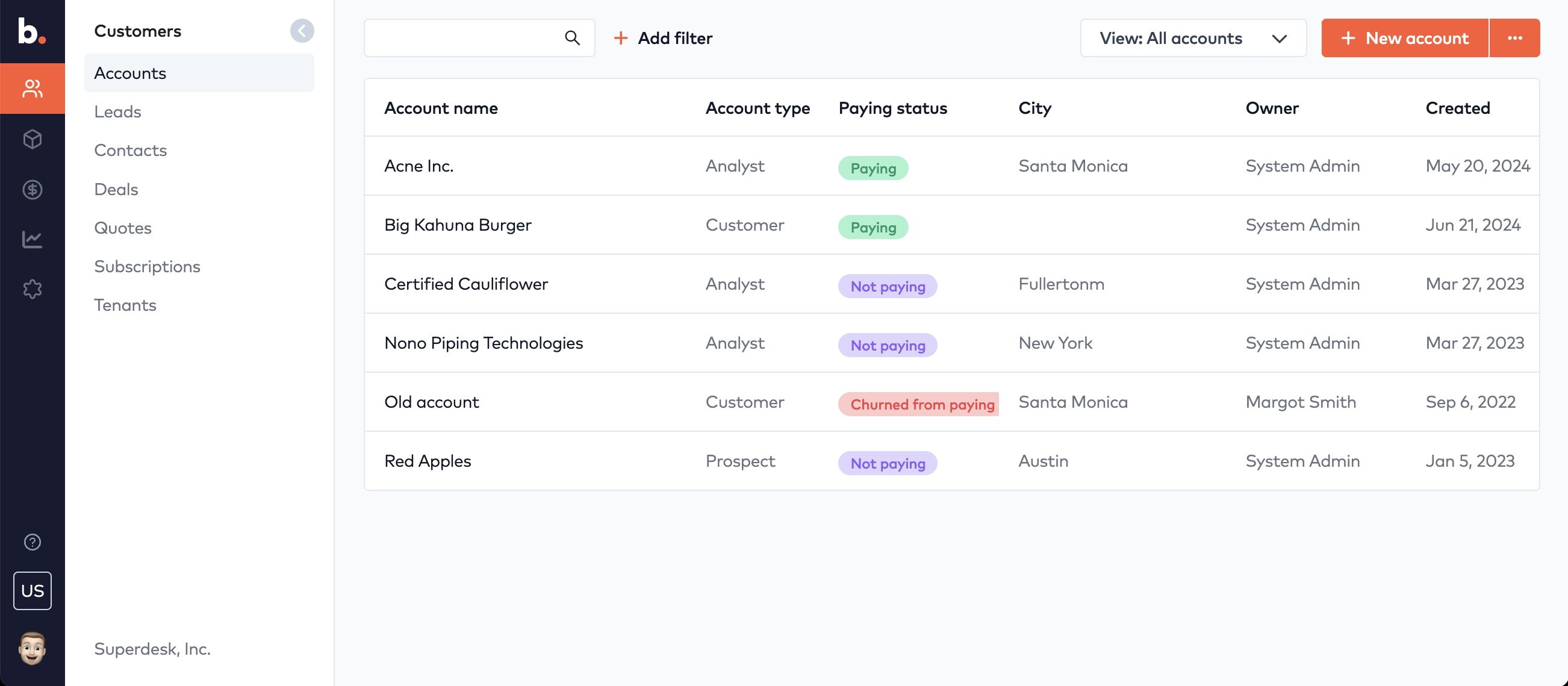The image size is (1568, 686).
Task: Open the Red Apples account
Action: pos(428,461)
